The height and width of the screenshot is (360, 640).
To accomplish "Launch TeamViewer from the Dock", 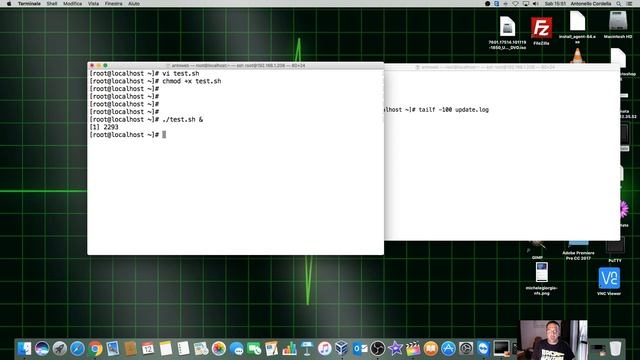I will coord(483,349).
